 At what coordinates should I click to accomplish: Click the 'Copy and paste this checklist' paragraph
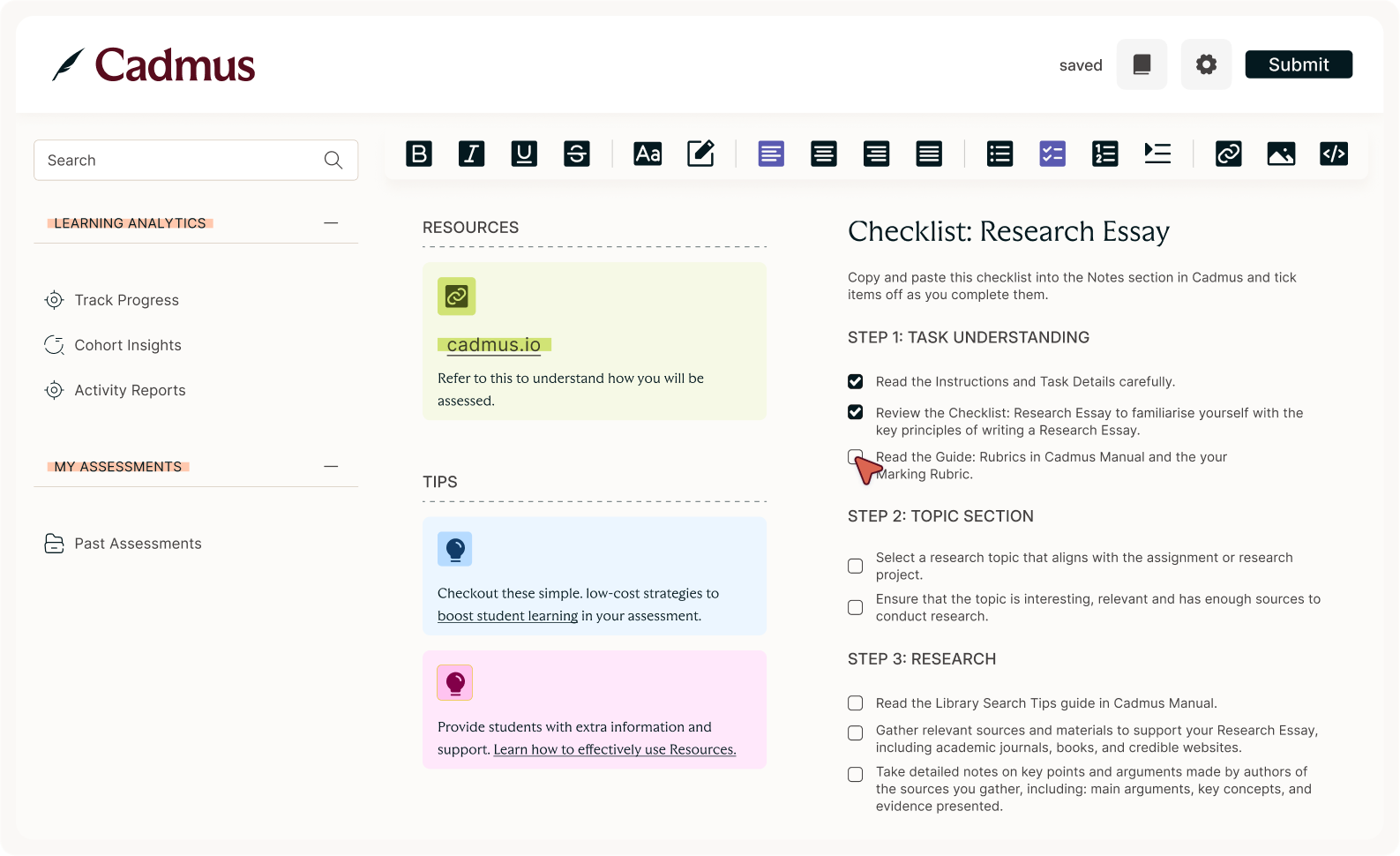pyautogui.click(x=1072, y=286)
